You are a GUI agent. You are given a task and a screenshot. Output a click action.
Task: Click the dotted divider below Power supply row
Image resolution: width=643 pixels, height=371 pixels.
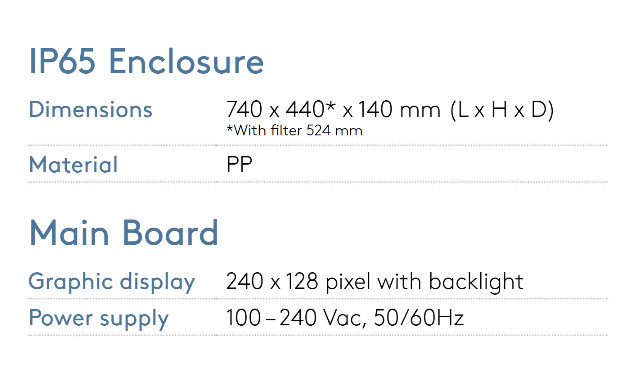pyautogui.click(x=318, y=335)
